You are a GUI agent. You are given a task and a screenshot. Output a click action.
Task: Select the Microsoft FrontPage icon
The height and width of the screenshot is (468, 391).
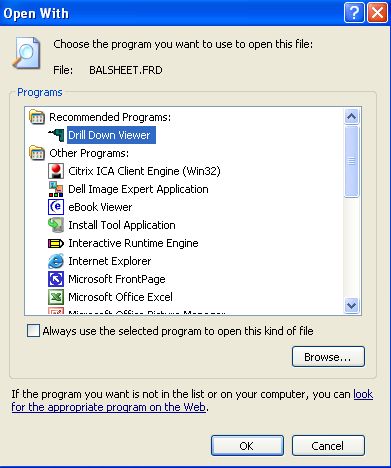(56, 279)
